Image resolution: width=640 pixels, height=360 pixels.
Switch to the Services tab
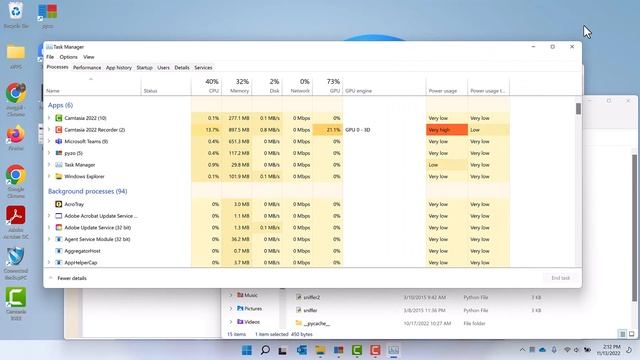click(203, 68)
